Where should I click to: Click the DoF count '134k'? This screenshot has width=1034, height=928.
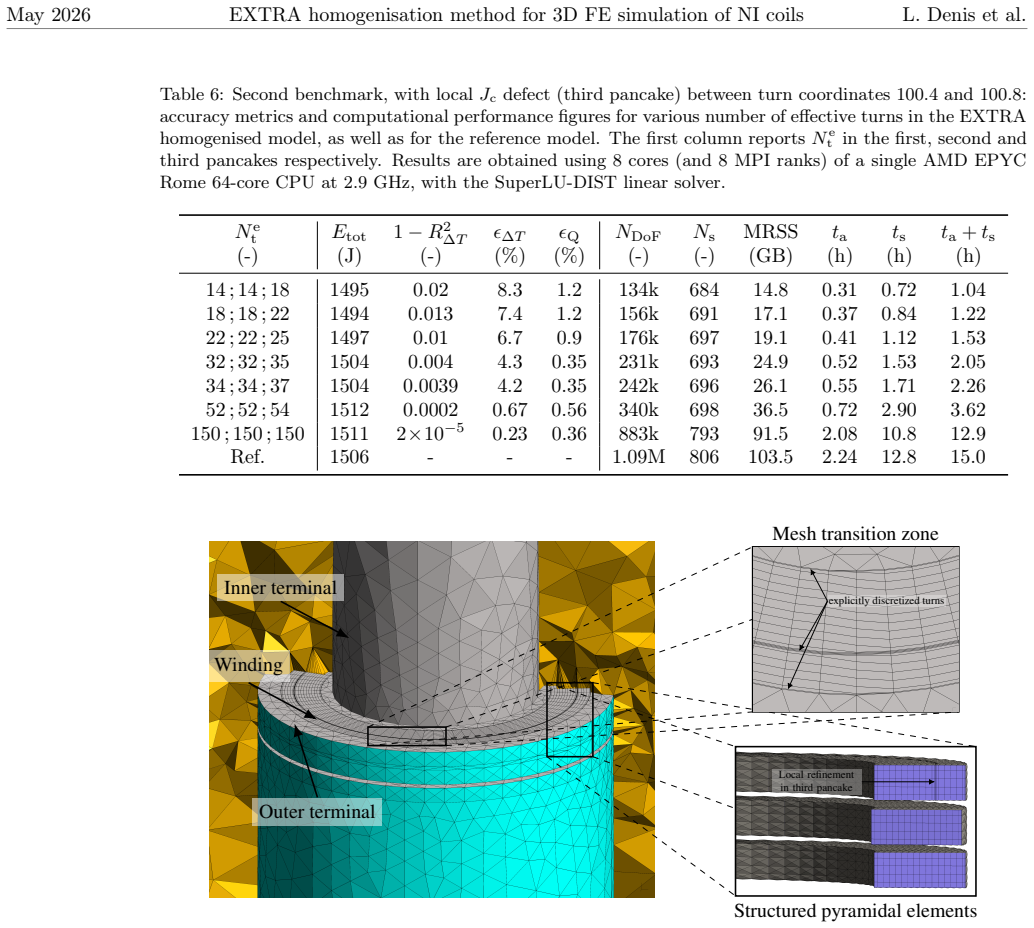tap(638, 290)
